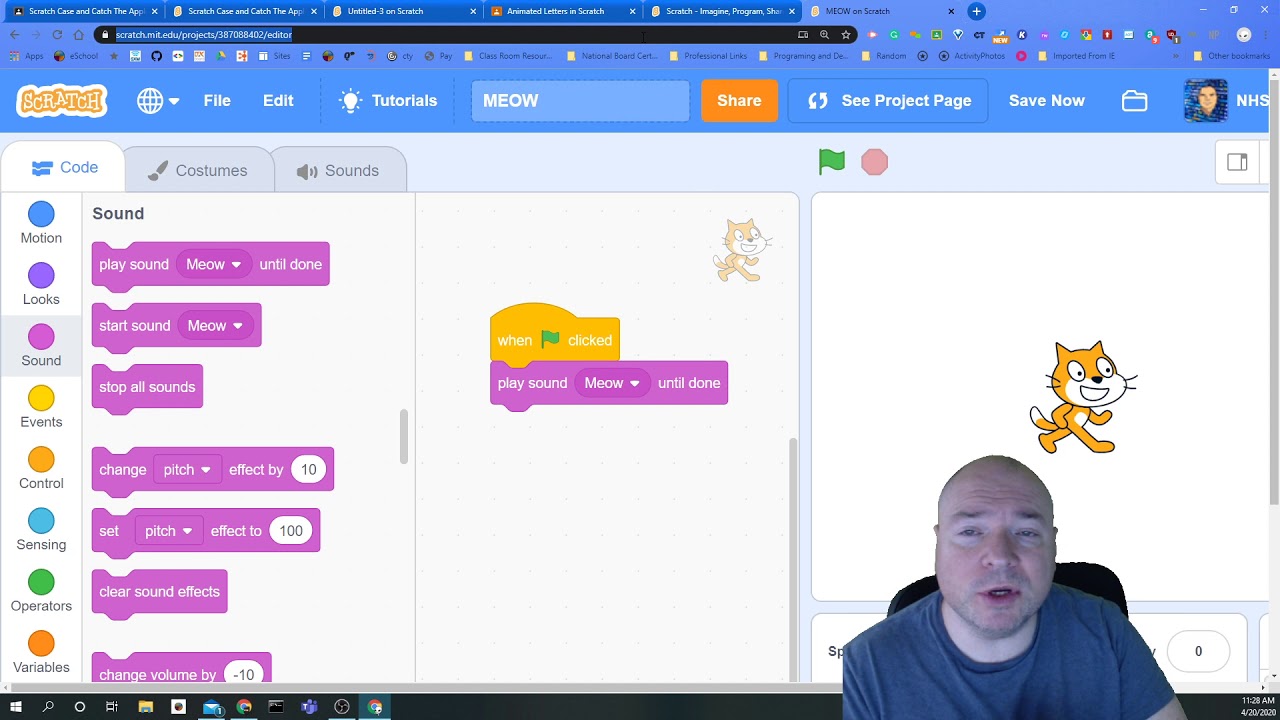Click -10 value in change volume block
1280x720 pixels.
point(243,675)
